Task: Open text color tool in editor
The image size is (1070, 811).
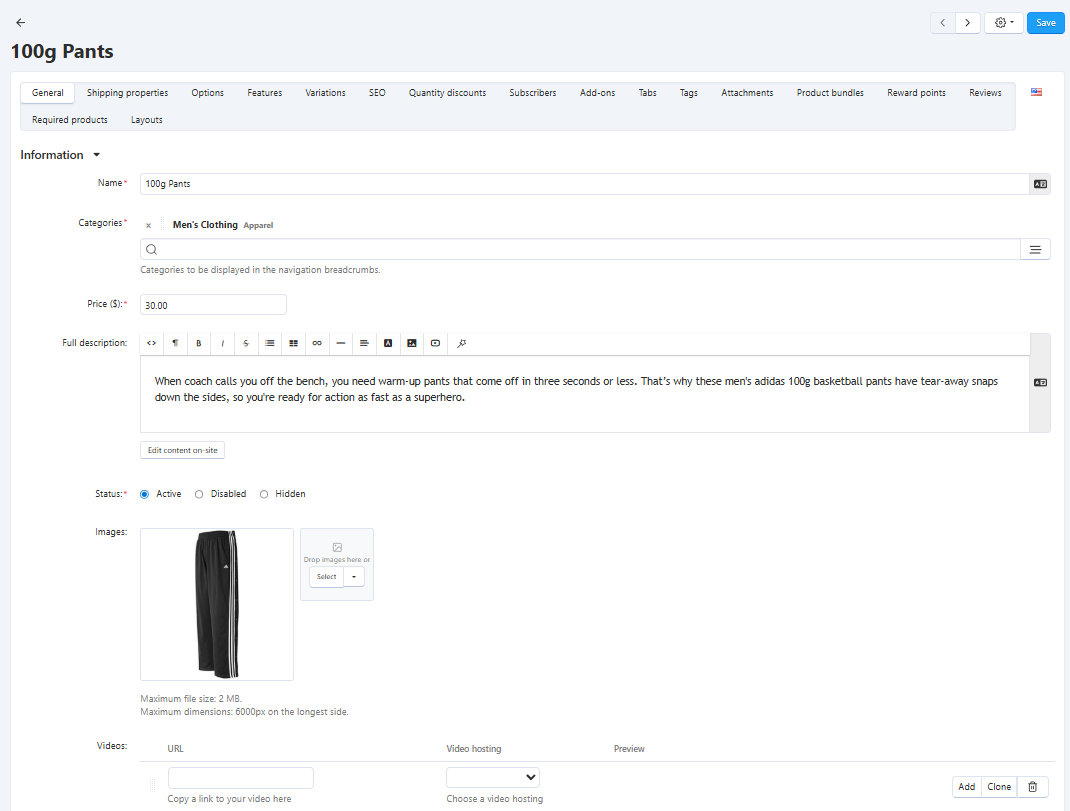Action: click(388, 343)
